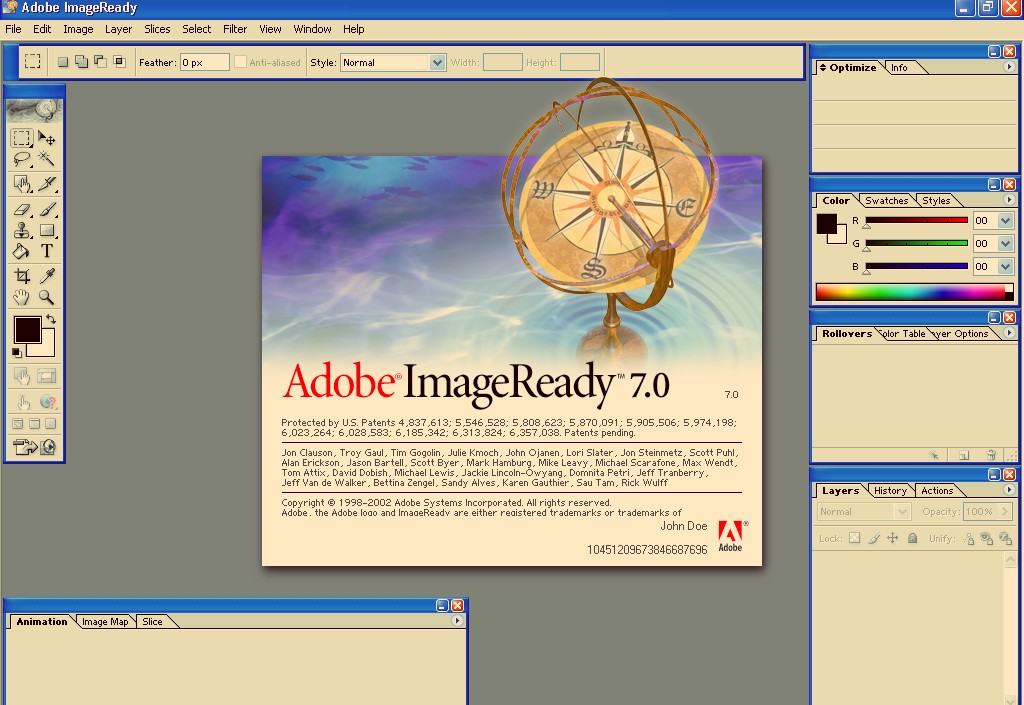Toggle Lock transparent pixels in Layers
1024x705 pixels.
tap(854, 538)
